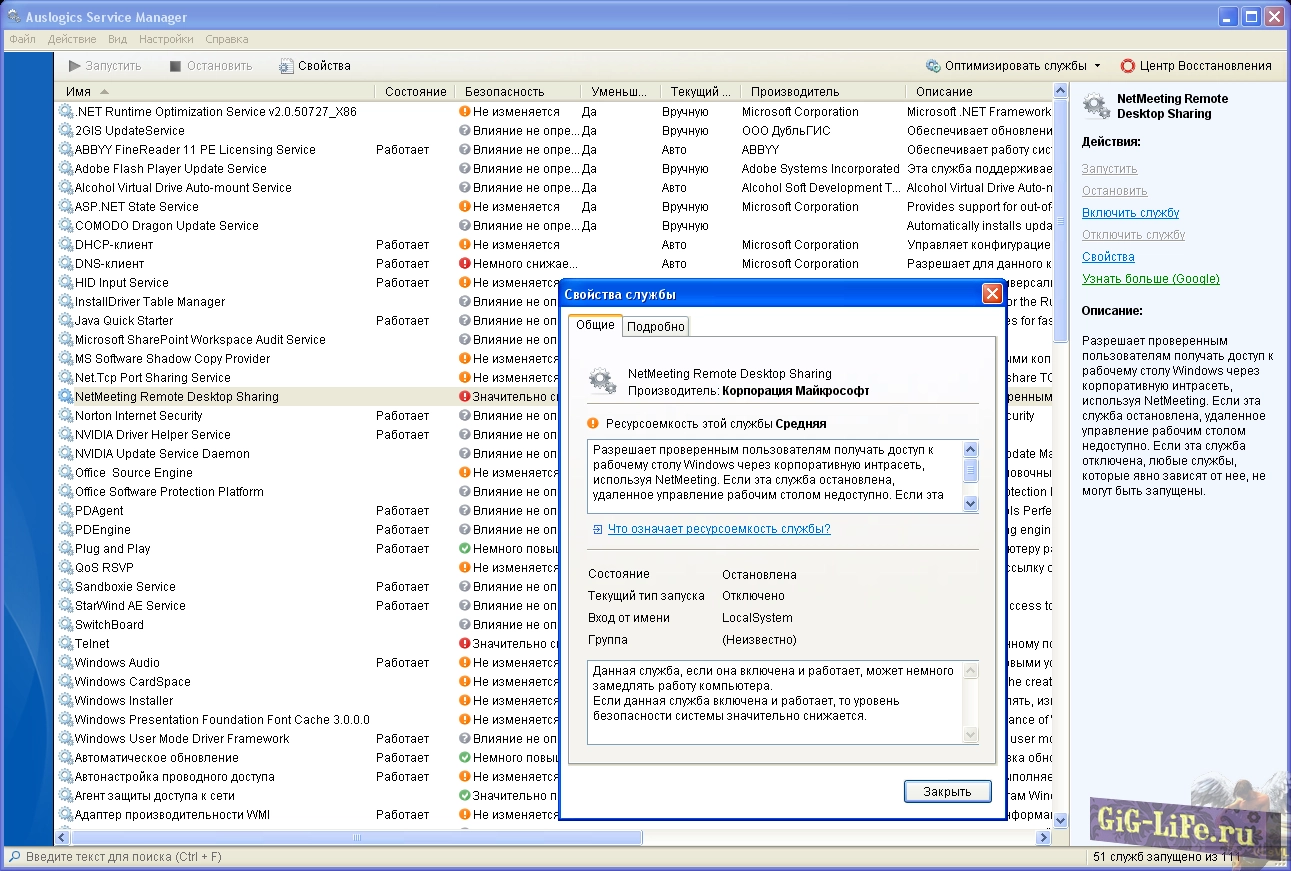Open the Настройки menu
Image resolution: width=1291 pixels, height=871 pixels.
[166, 39]
